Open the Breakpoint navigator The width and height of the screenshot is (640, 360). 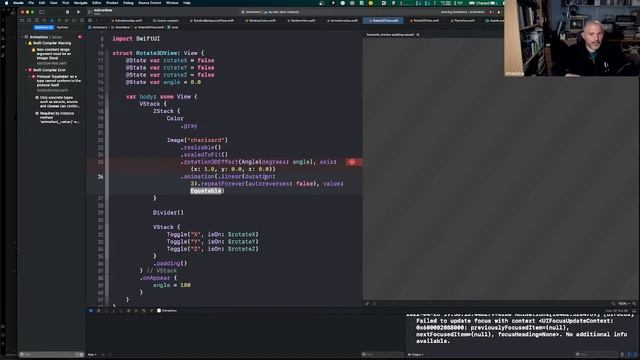click(74, 20)
